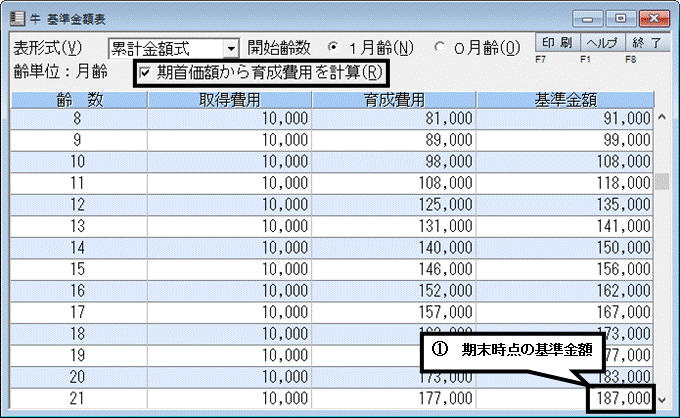Select the 育成費用 cell 140,000

[394, 248]
